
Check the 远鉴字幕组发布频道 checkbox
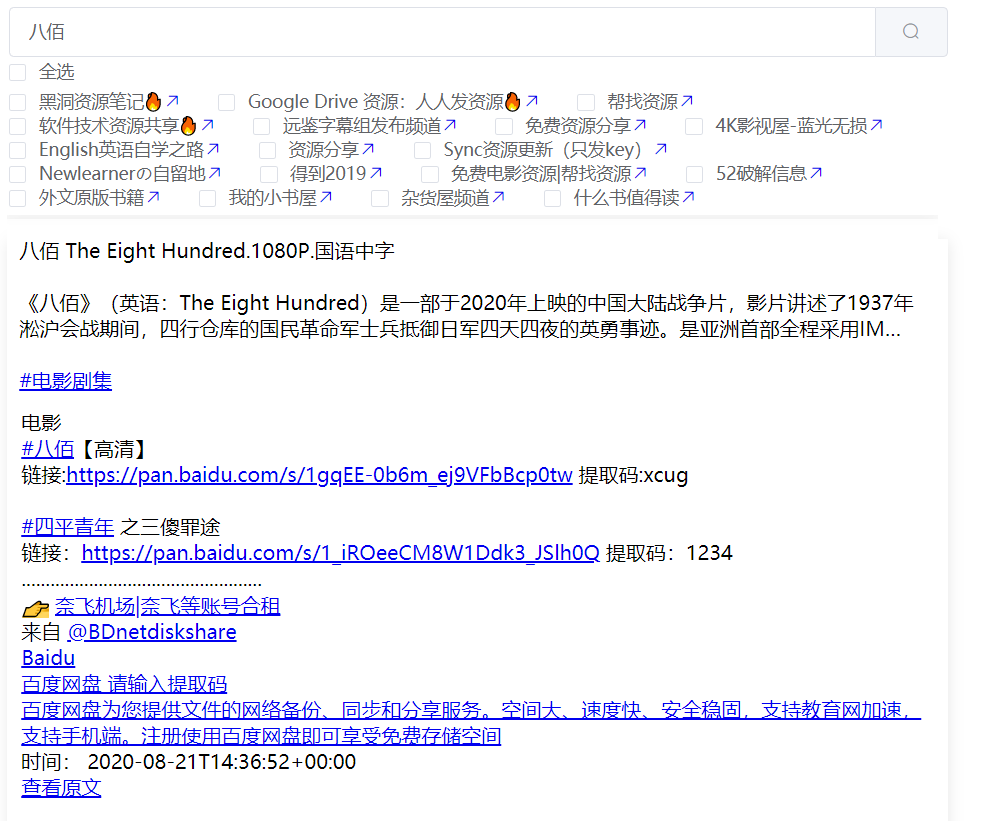click(261, 126)
